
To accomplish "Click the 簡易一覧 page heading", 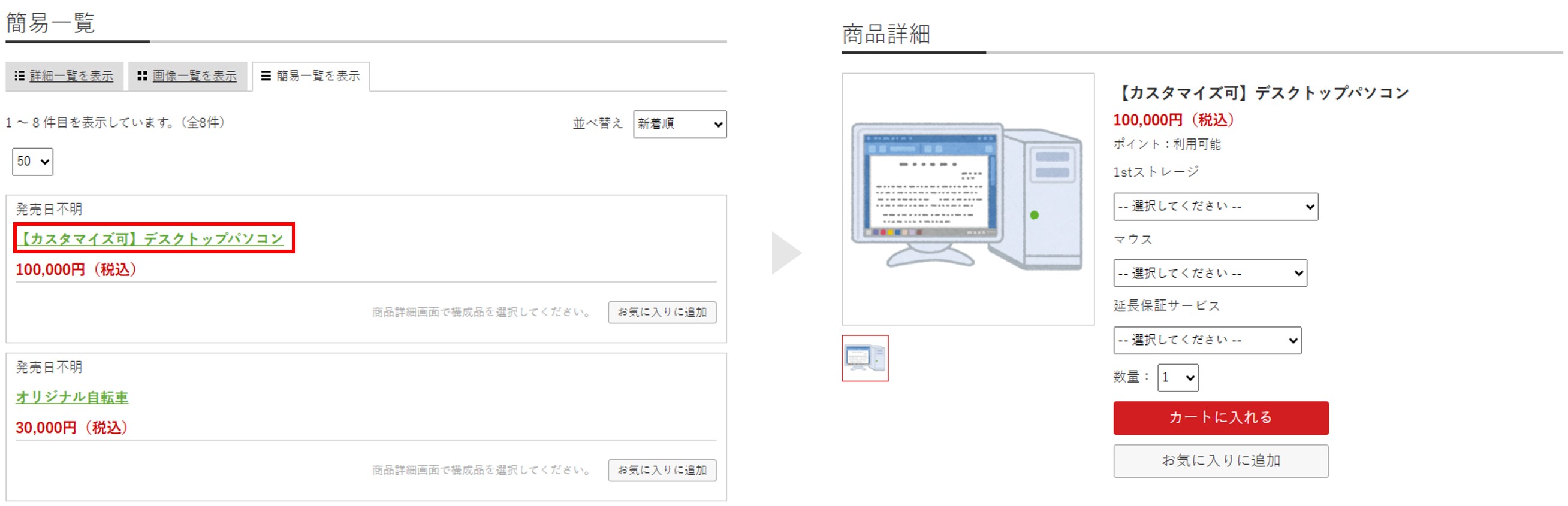I will 50,23.
